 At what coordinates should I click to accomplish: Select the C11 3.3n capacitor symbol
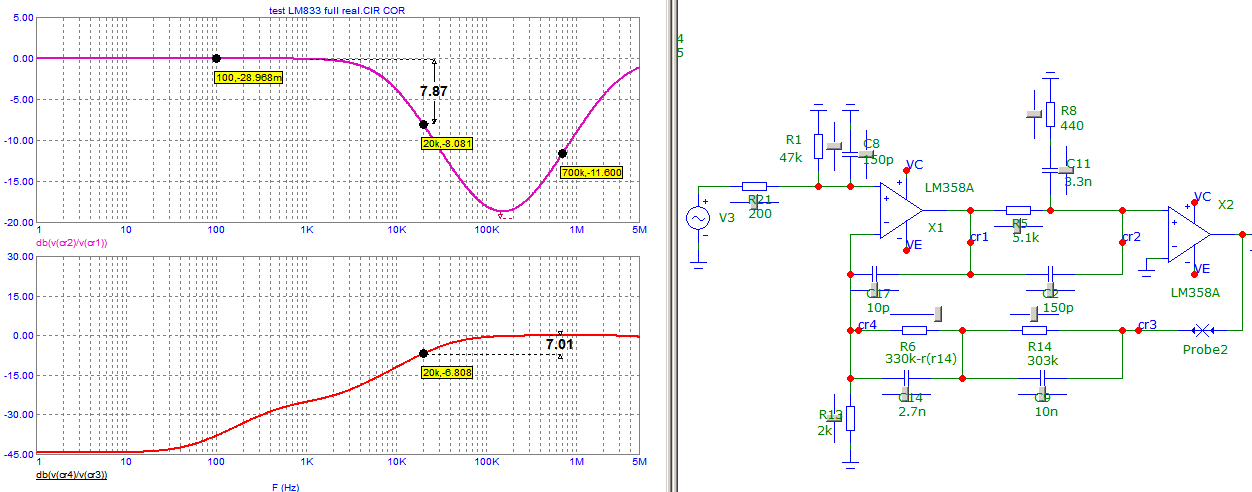click(1050, 169)
